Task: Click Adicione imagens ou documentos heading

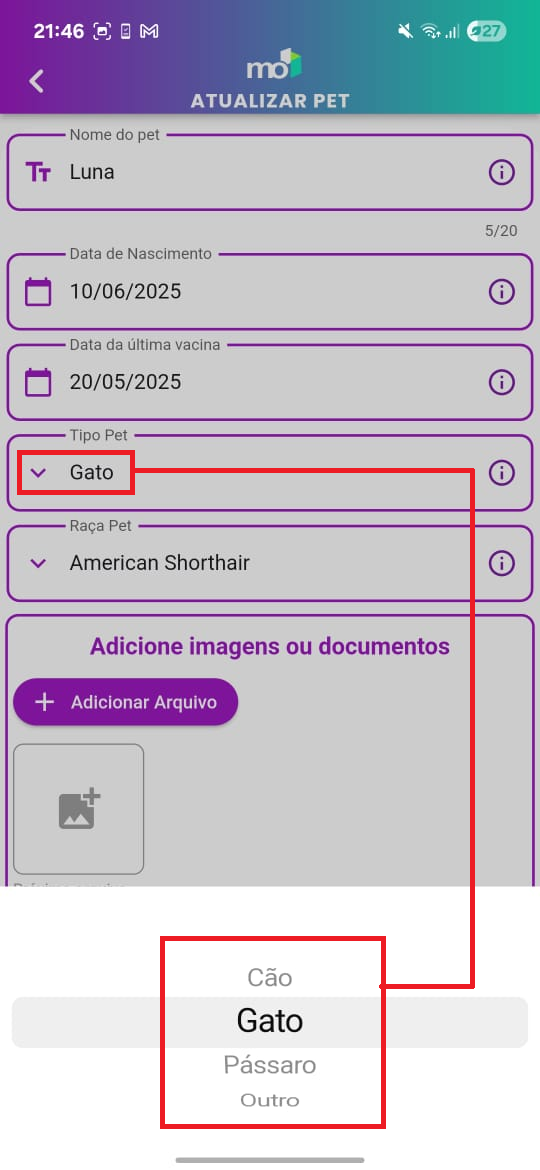Action: coord(270,645)
